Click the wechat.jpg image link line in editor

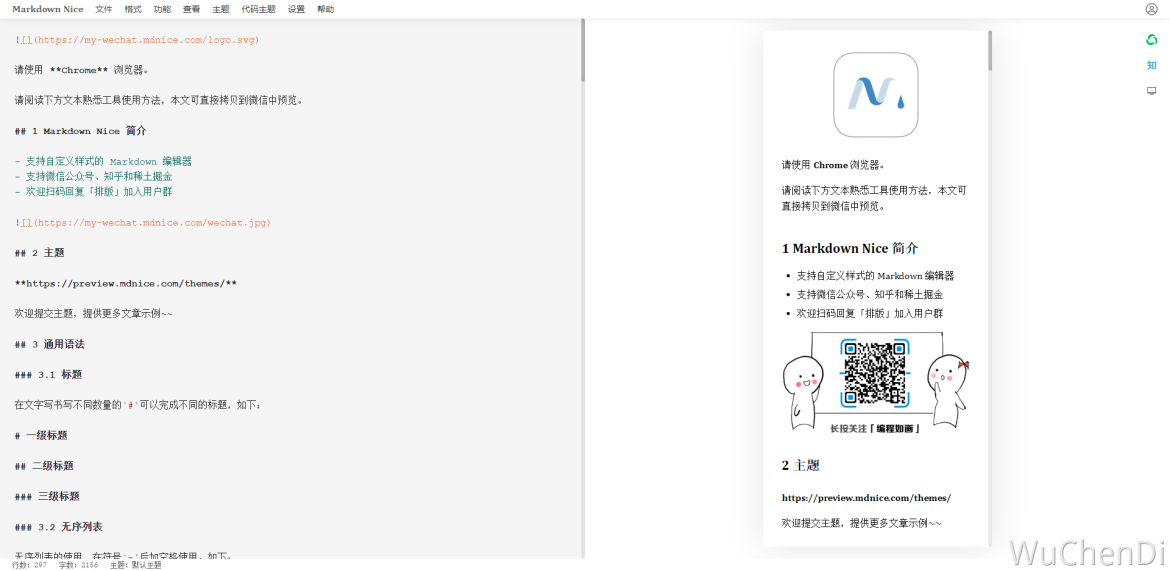(x=143, y=222)
